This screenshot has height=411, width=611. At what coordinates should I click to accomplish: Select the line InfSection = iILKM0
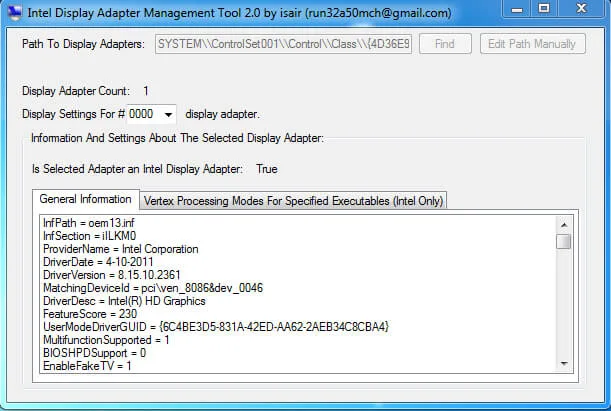click(90, 236)
